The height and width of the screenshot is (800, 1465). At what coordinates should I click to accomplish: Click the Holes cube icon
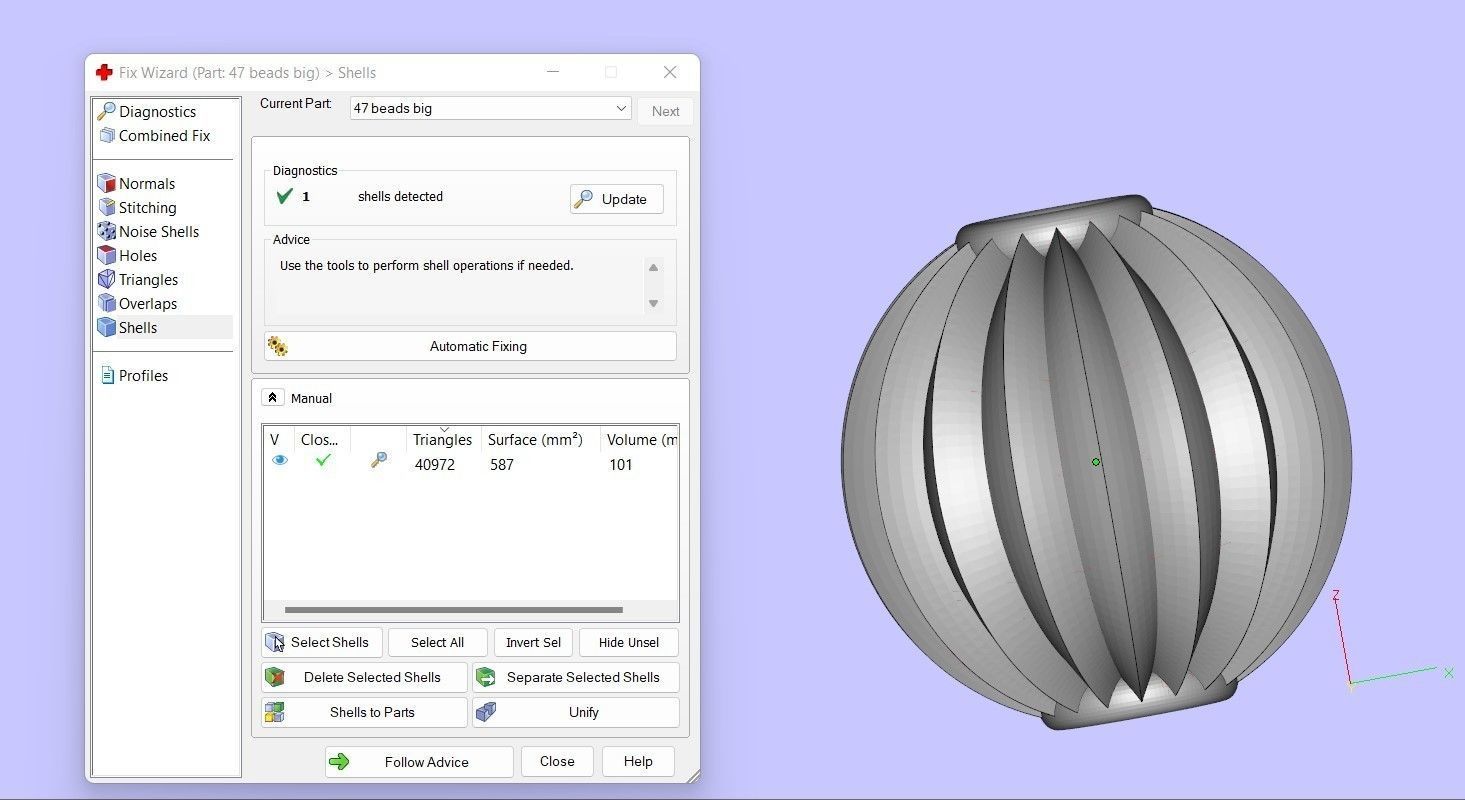point(106,255)
